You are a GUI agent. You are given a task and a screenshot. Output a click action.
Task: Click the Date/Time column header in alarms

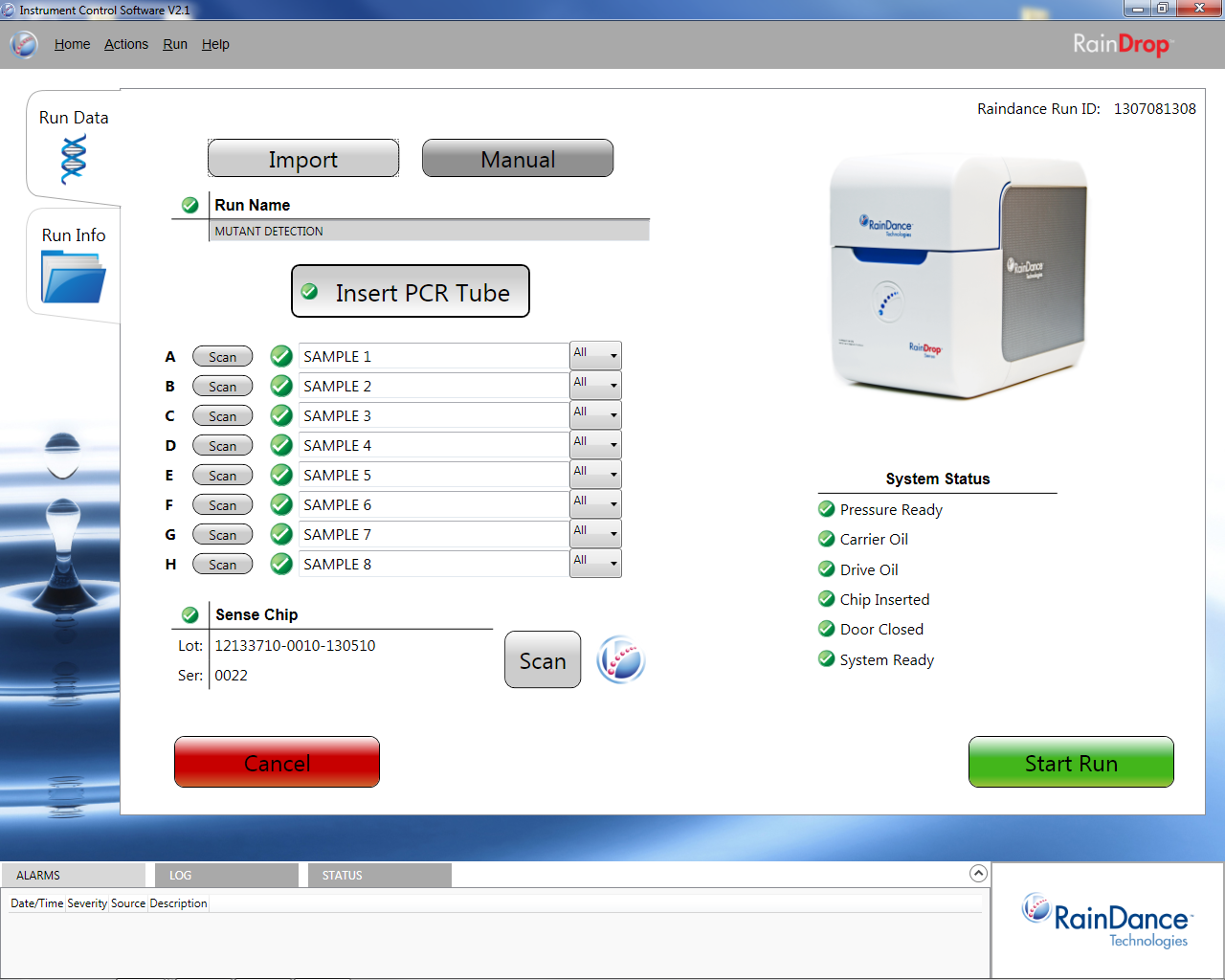coord(37,902)
